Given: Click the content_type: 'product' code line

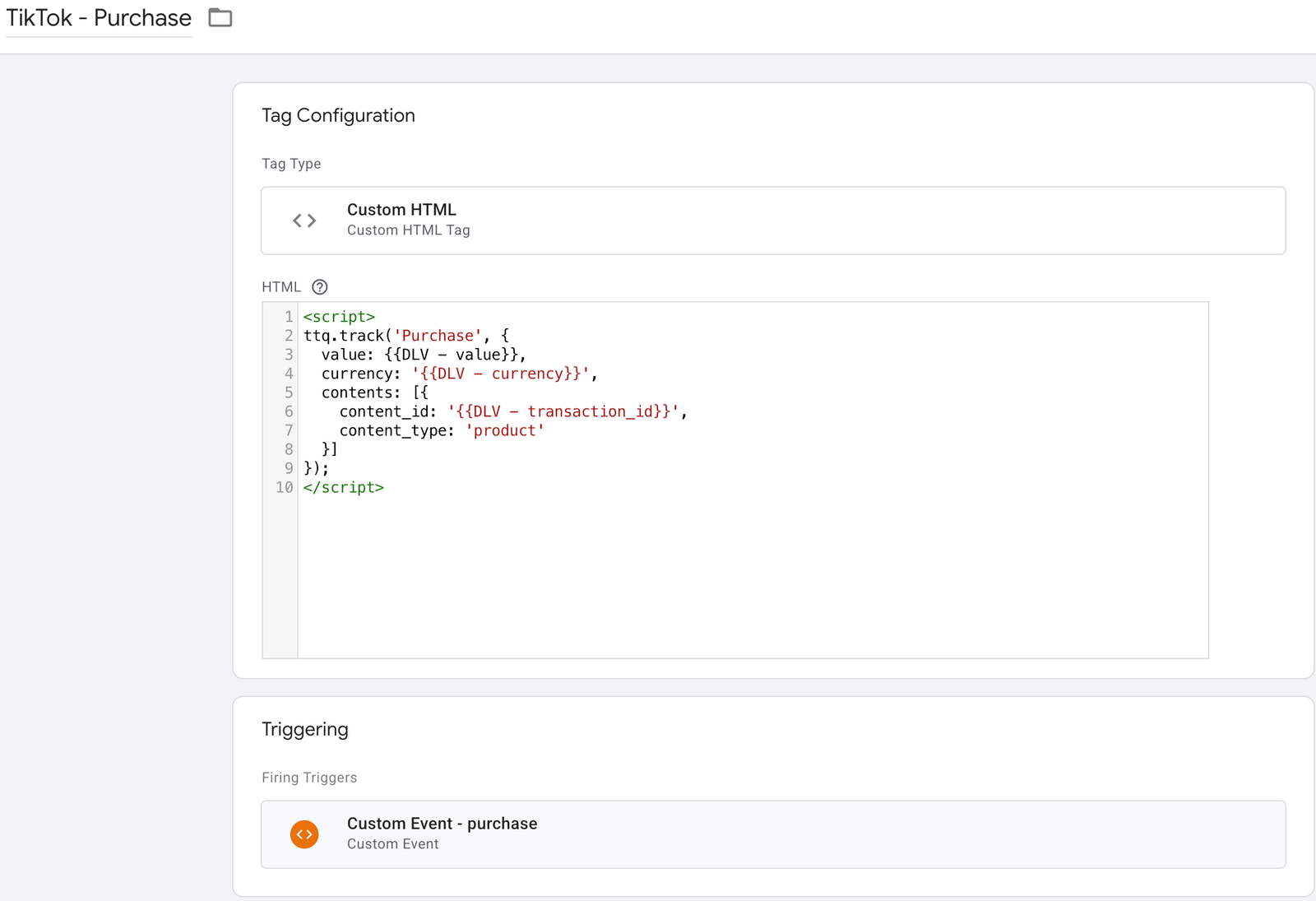Looking at the screenshot, I should click(x=442, y=430).
